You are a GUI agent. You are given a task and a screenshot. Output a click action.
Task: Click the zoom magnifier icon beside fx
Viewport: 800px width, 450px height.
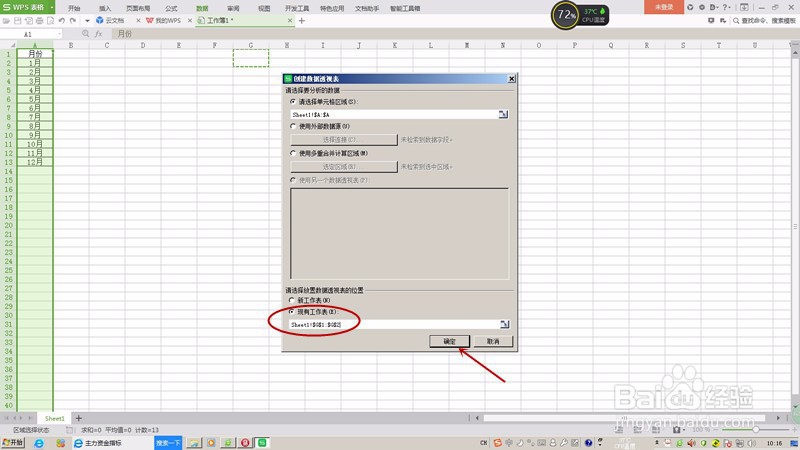pyautogui.click(x=85, y=34)
